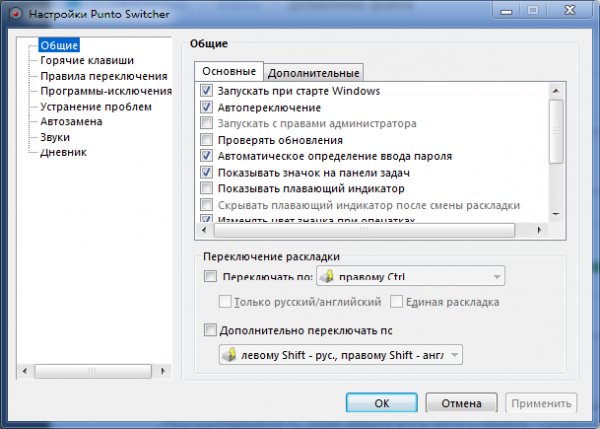Click the lightning icon in Shift layout dropdown

(230, 354)
